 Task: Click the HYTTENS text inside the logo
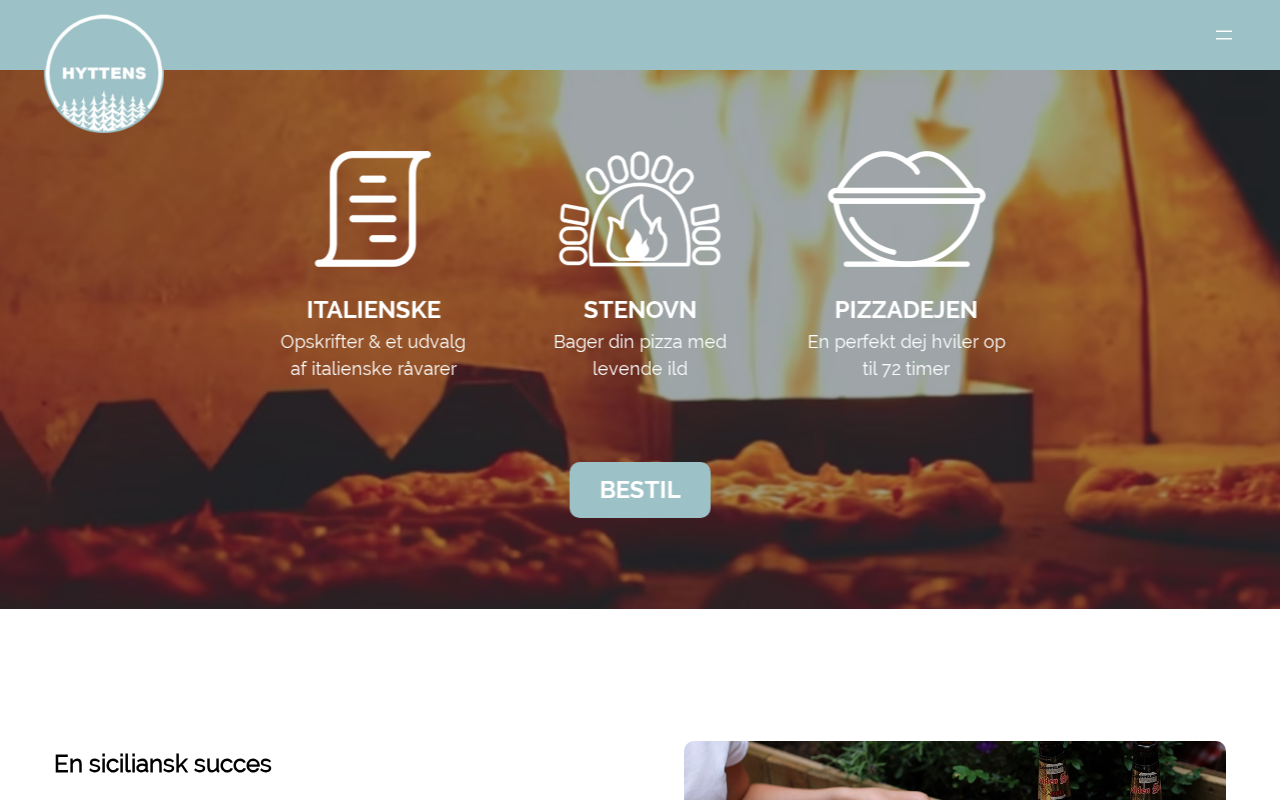pyautogui.click(x=104, y=73)
